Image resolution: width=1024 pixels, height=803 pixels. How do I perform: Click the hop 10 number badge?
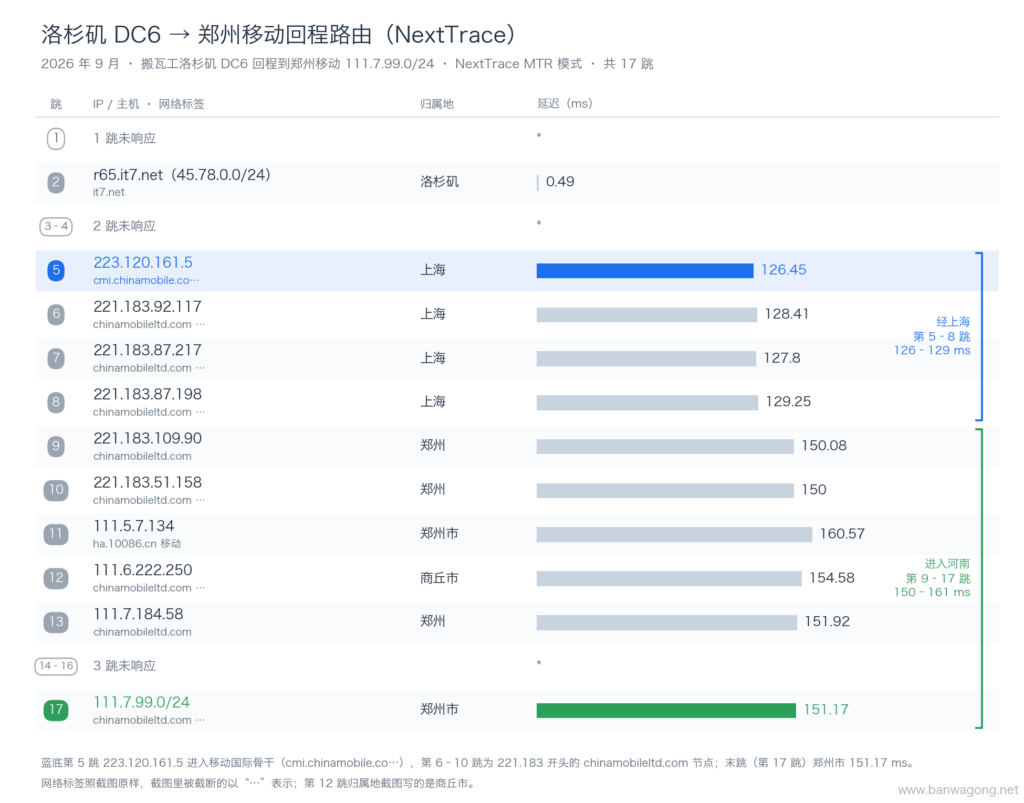pos(56,490)
